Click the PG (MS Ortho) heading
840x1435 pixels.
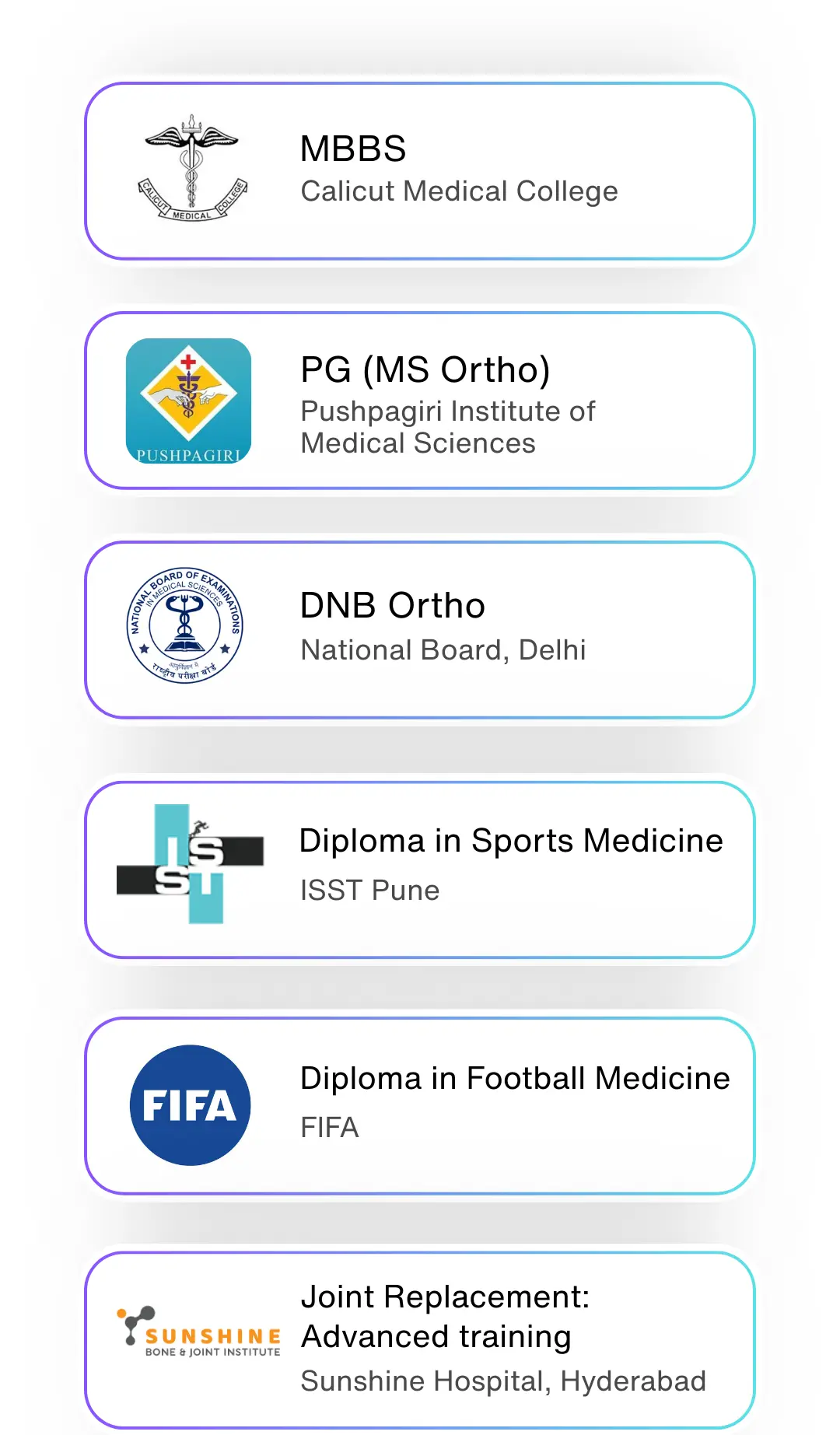click(x=425, y=369)
